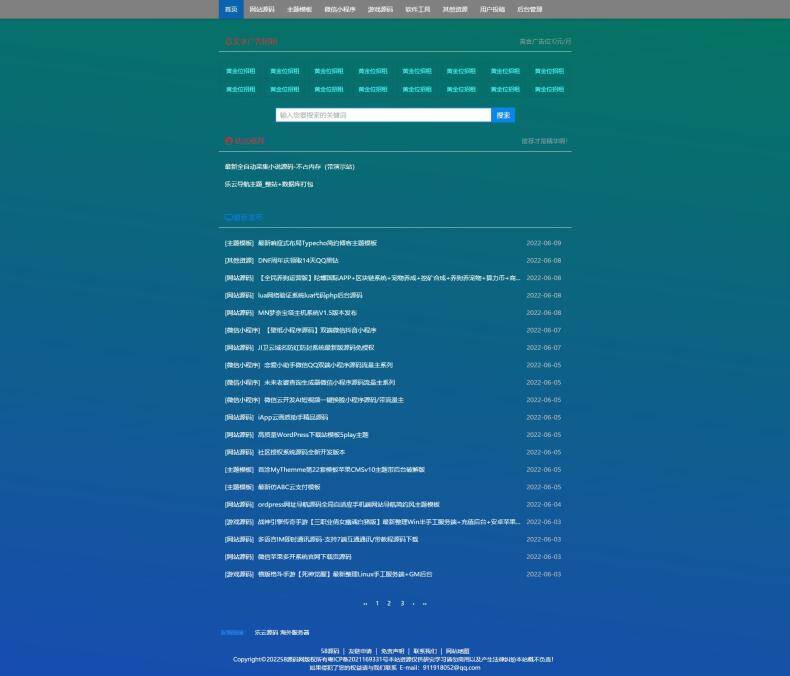
Task: Open the WordPress 5play theme post
Action: pyautogui.click(x=313, y=435)
